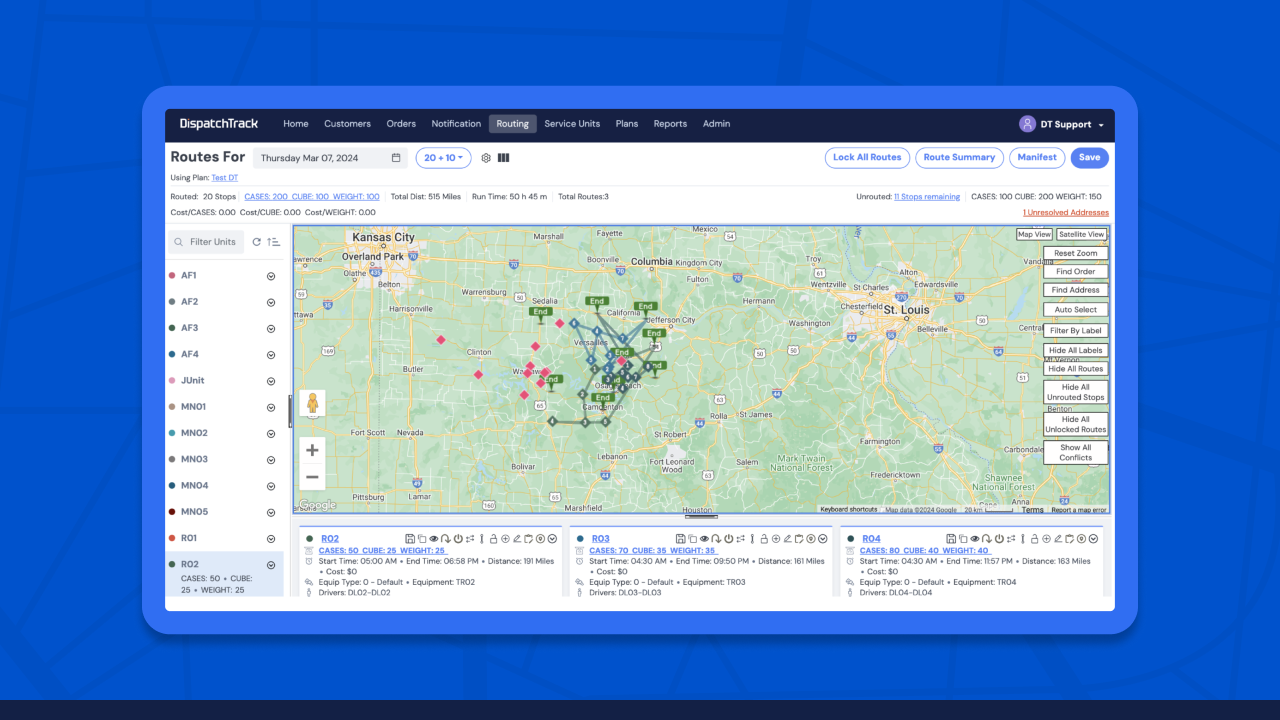Click the location pin icon on route RO4 card

pos(1081,538)
